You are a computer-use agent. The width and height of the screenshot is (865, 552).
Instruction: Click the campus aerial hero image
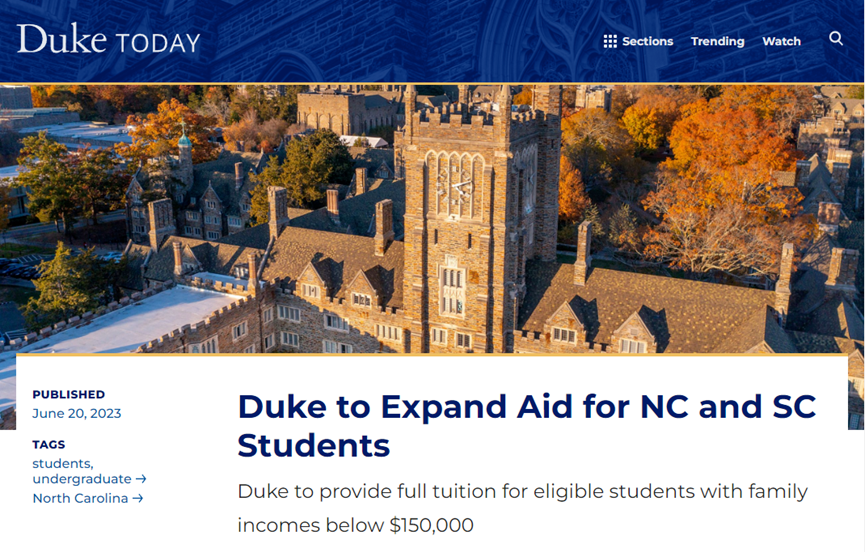coord(432,218)
